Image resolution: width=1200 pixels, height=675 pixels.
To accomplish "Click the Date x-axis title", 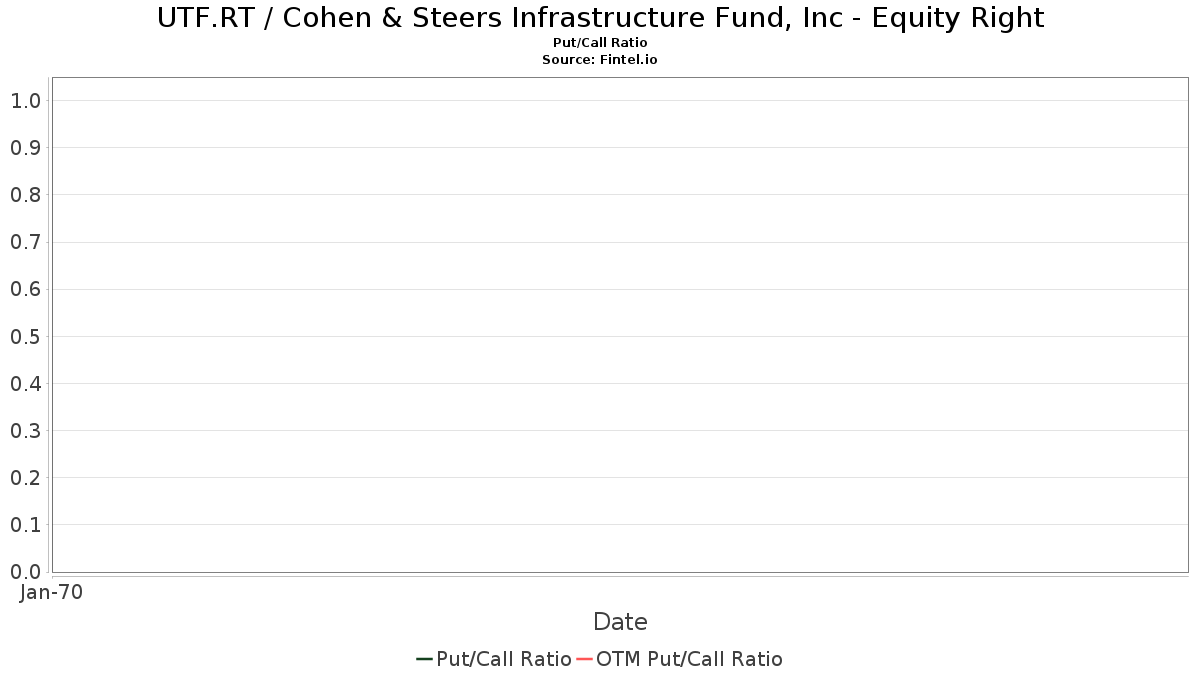I will [x=620, y=622].
